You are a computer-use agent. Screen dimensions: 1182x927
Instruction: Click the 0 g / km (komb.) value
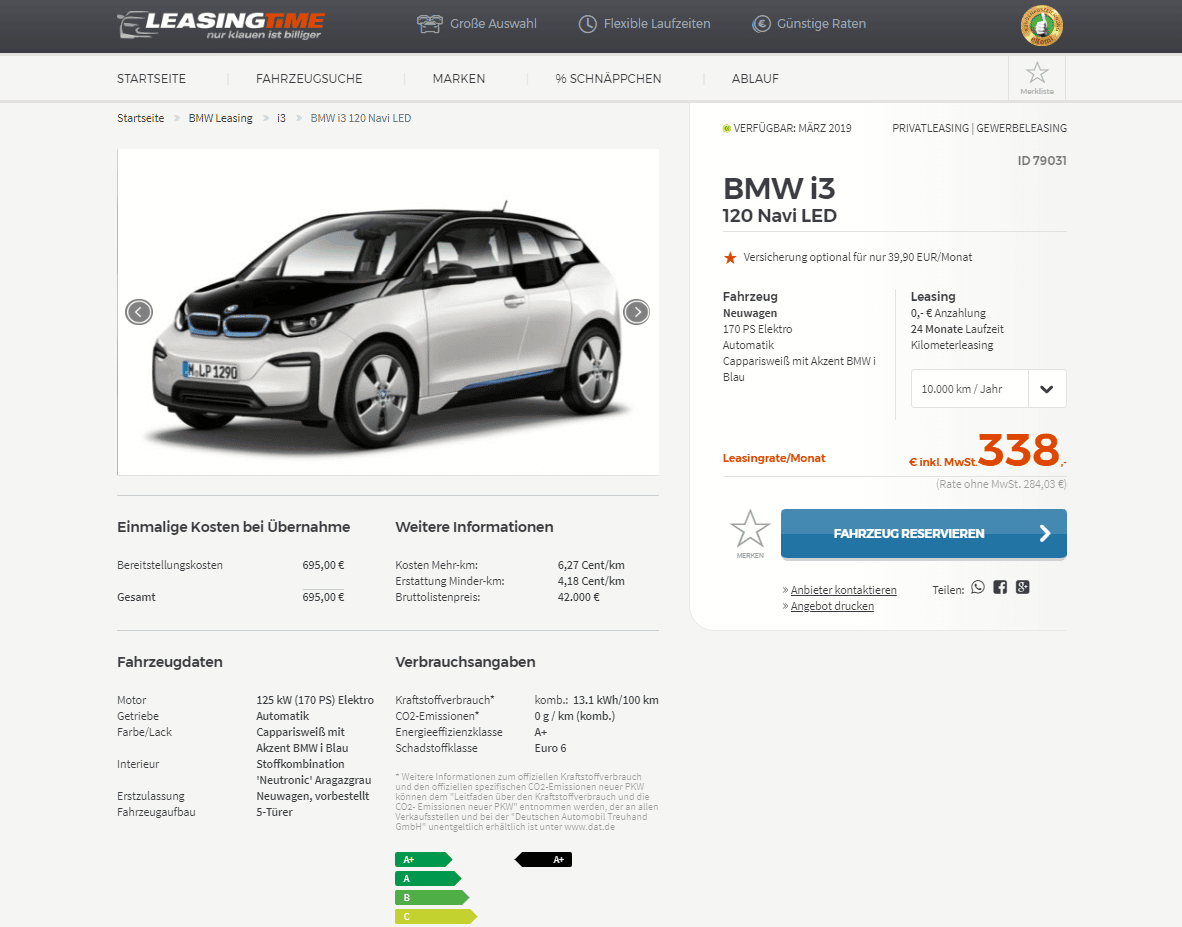click(x=574, y=716)
